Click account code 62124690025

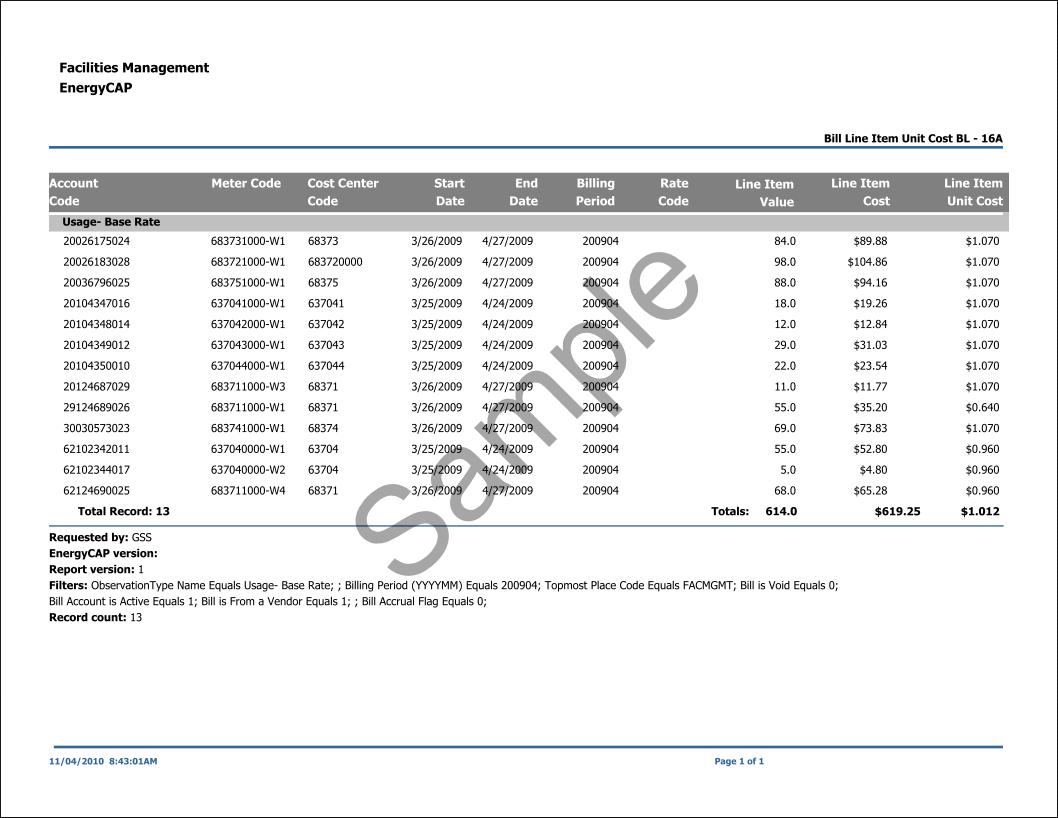click(96, 491)
